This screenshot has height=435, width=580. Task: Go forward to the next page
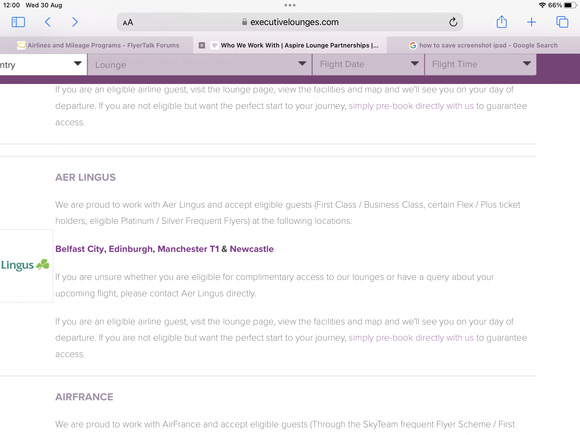click(75, 22)
